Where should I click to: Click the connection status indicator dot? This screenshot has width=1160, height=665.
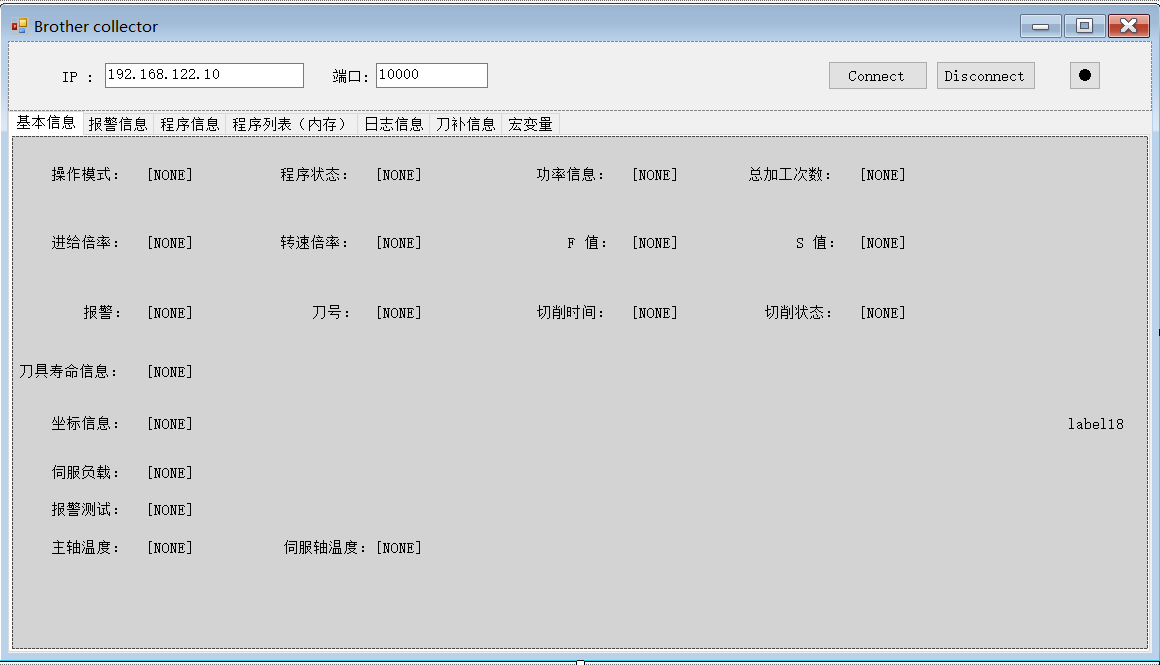click(1084, 75)
